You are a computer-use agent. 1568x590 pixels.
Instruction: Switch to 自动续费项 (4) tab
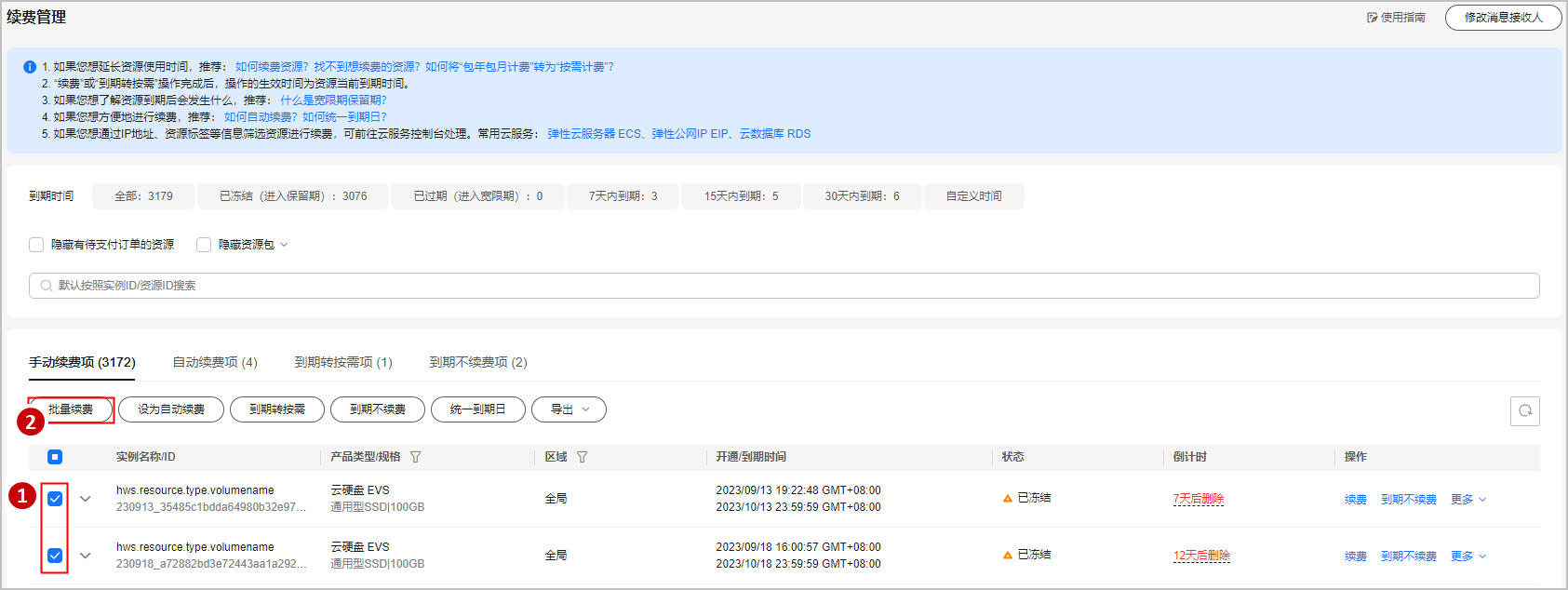(x=215, y=362)
